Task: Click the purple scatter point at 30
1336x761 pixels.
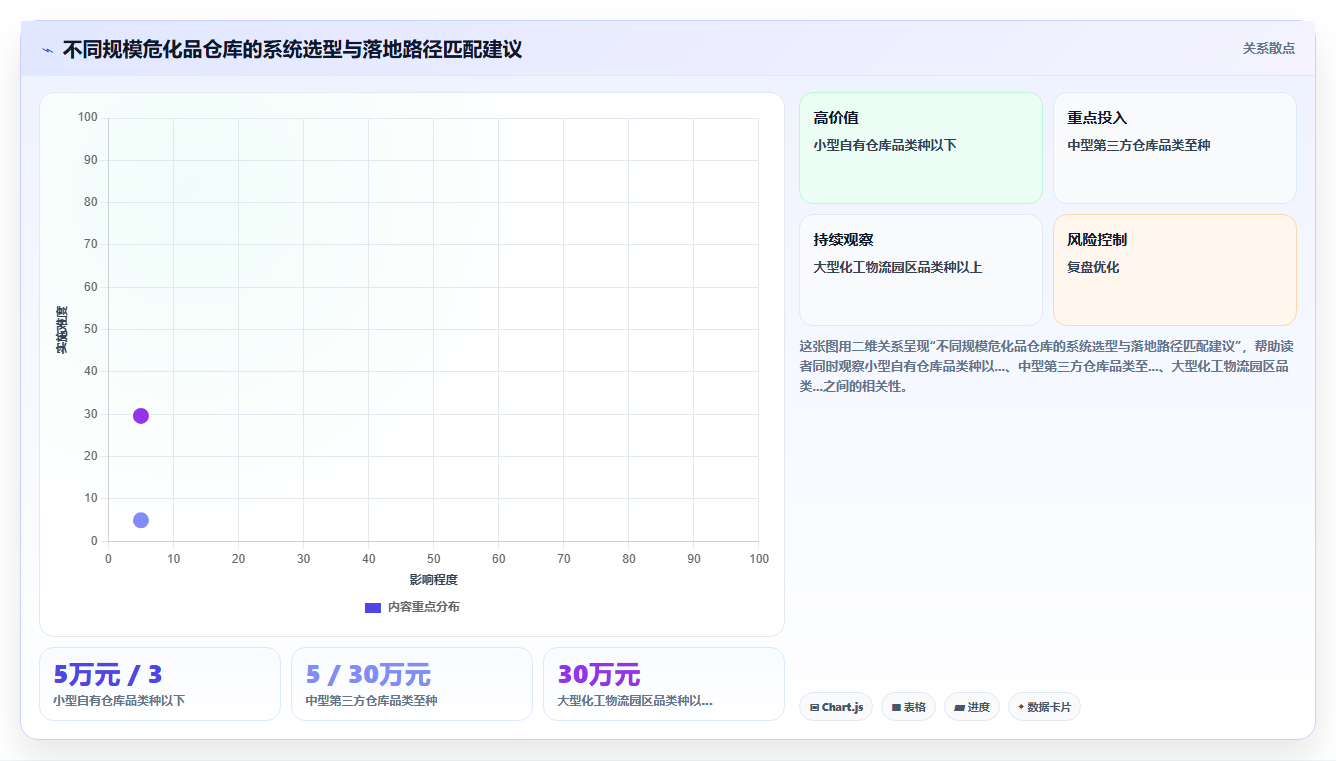Action: pos(141,416)
